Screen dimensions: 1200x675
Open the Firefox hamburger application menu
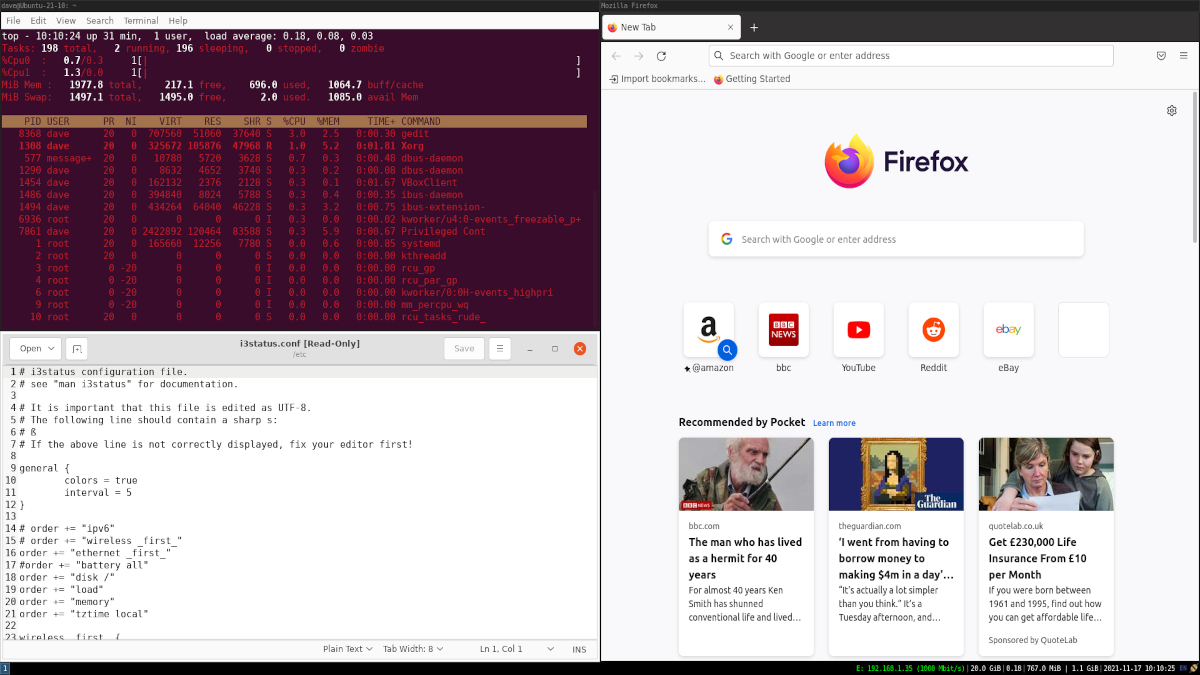(1183, 56)
